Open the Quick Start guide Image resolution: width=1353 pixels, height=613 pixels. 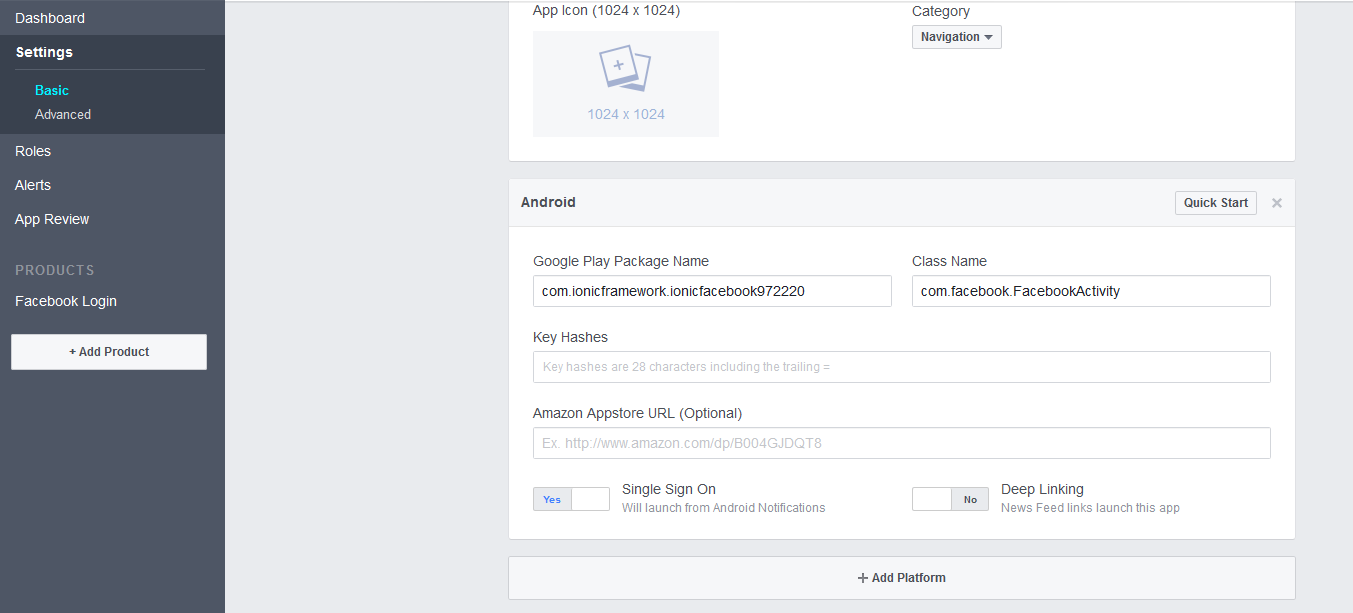click(1215, 202)
